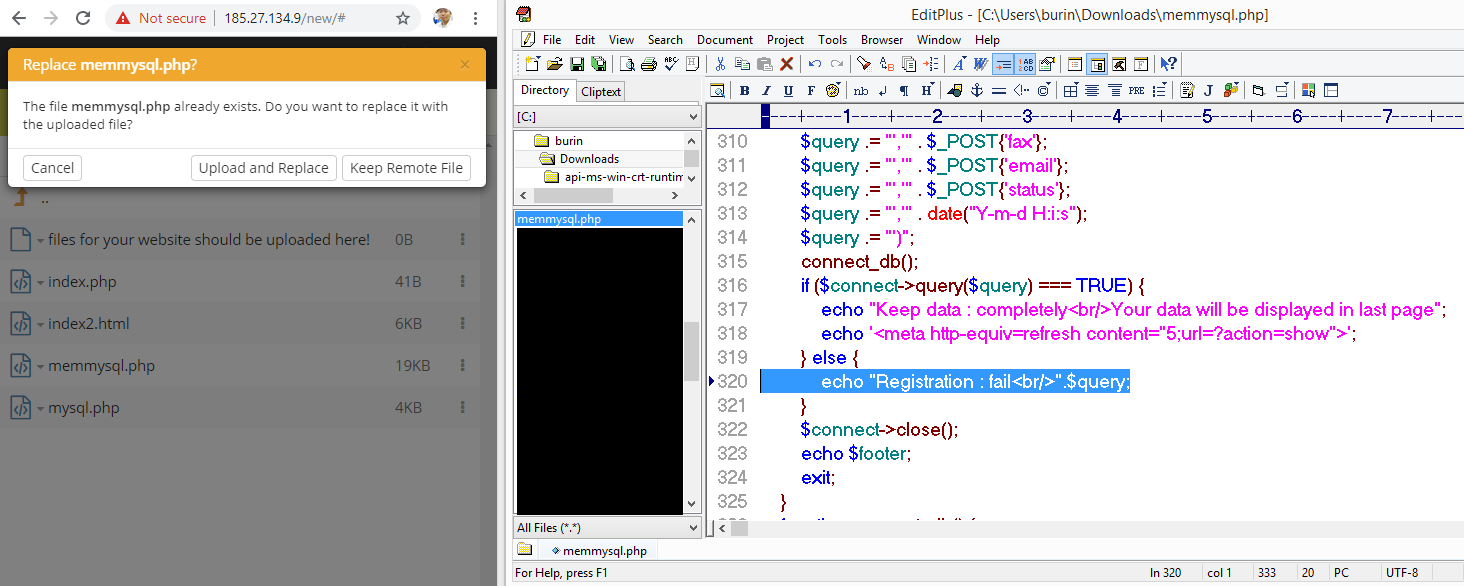Click the Find flashlight icon

click(x=864, y=64)
